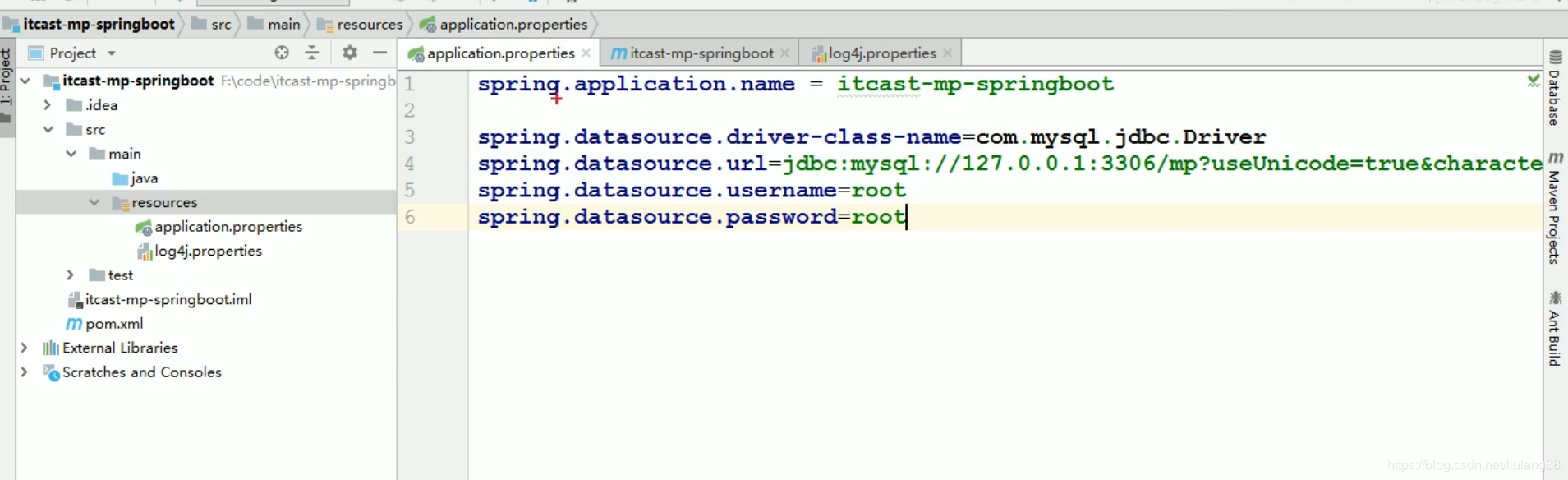Switch to application.properties editor tab

coord(499,53)
